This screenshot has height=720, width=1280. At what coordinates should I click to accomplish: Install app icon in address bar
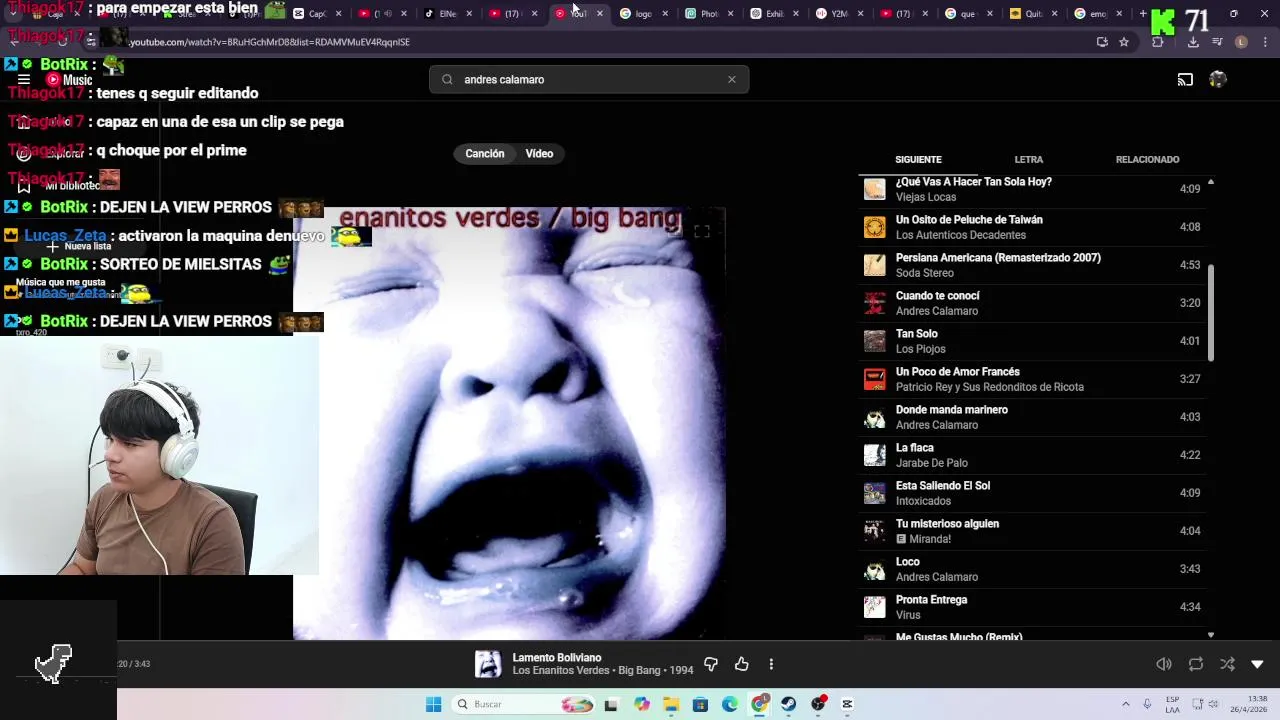[1102, 42]
